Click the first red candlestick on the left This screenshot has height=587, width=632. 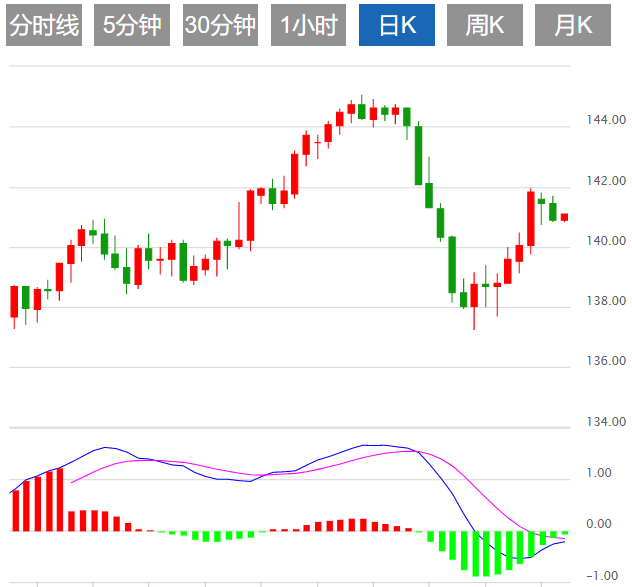tap(15, 300)
